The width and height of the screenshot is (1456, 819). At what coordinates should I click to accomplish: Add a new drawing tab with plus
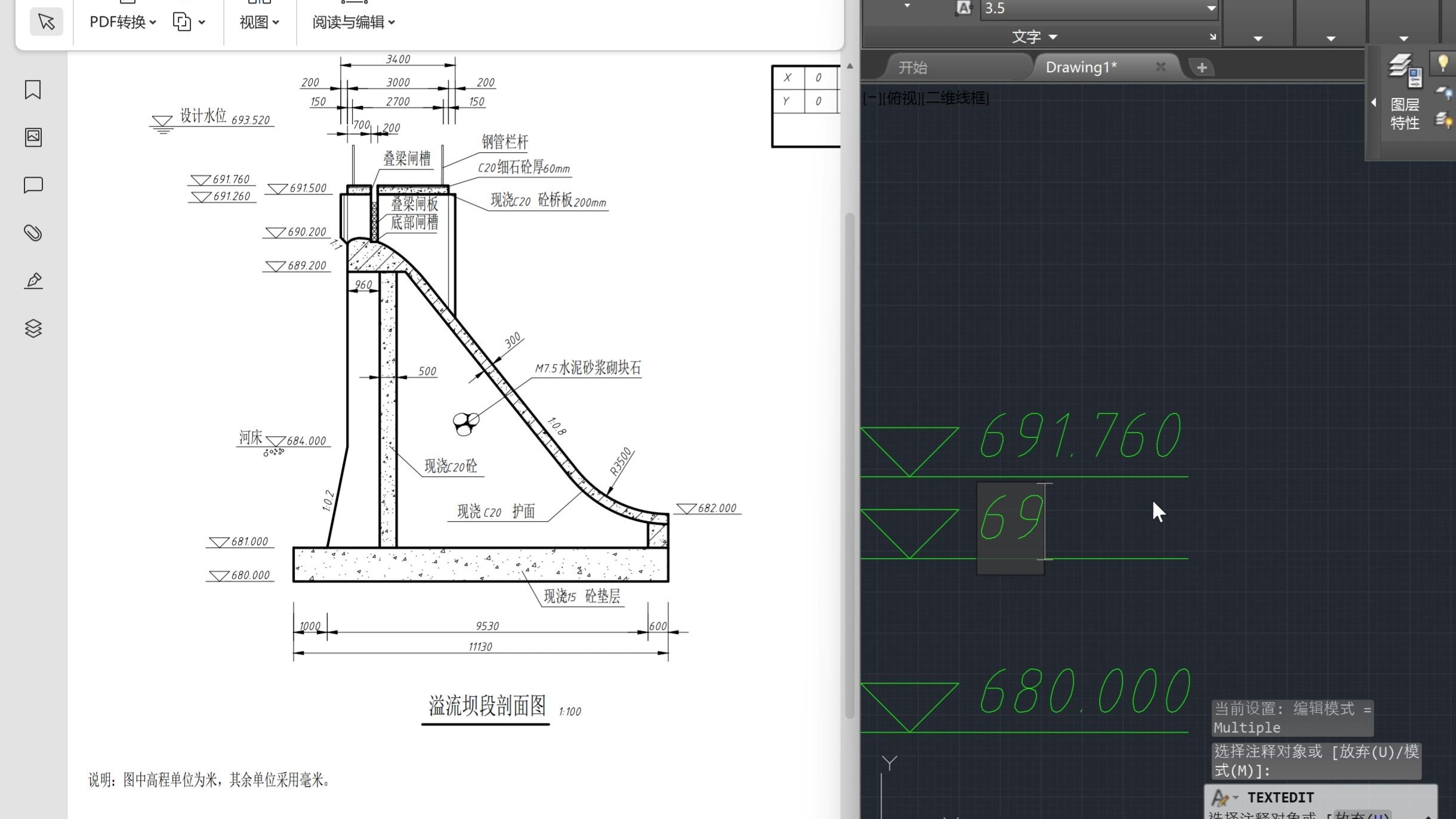point(1202,67)
